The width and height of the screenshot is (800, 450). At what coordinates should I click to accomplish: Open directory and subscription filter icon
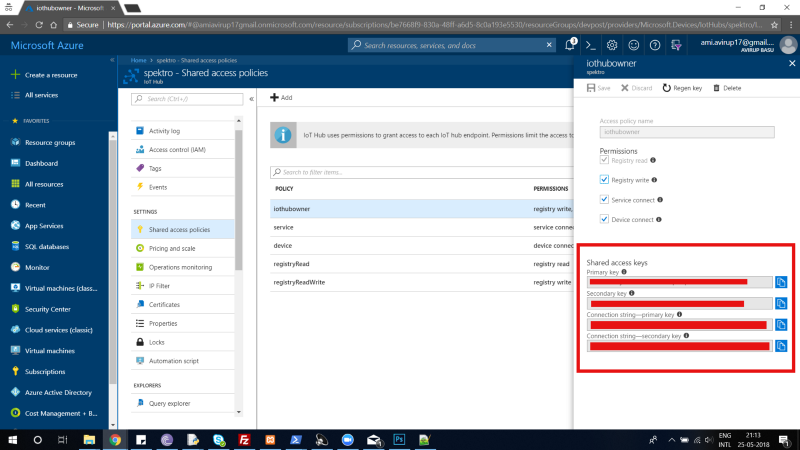click(x=676, y=45)
